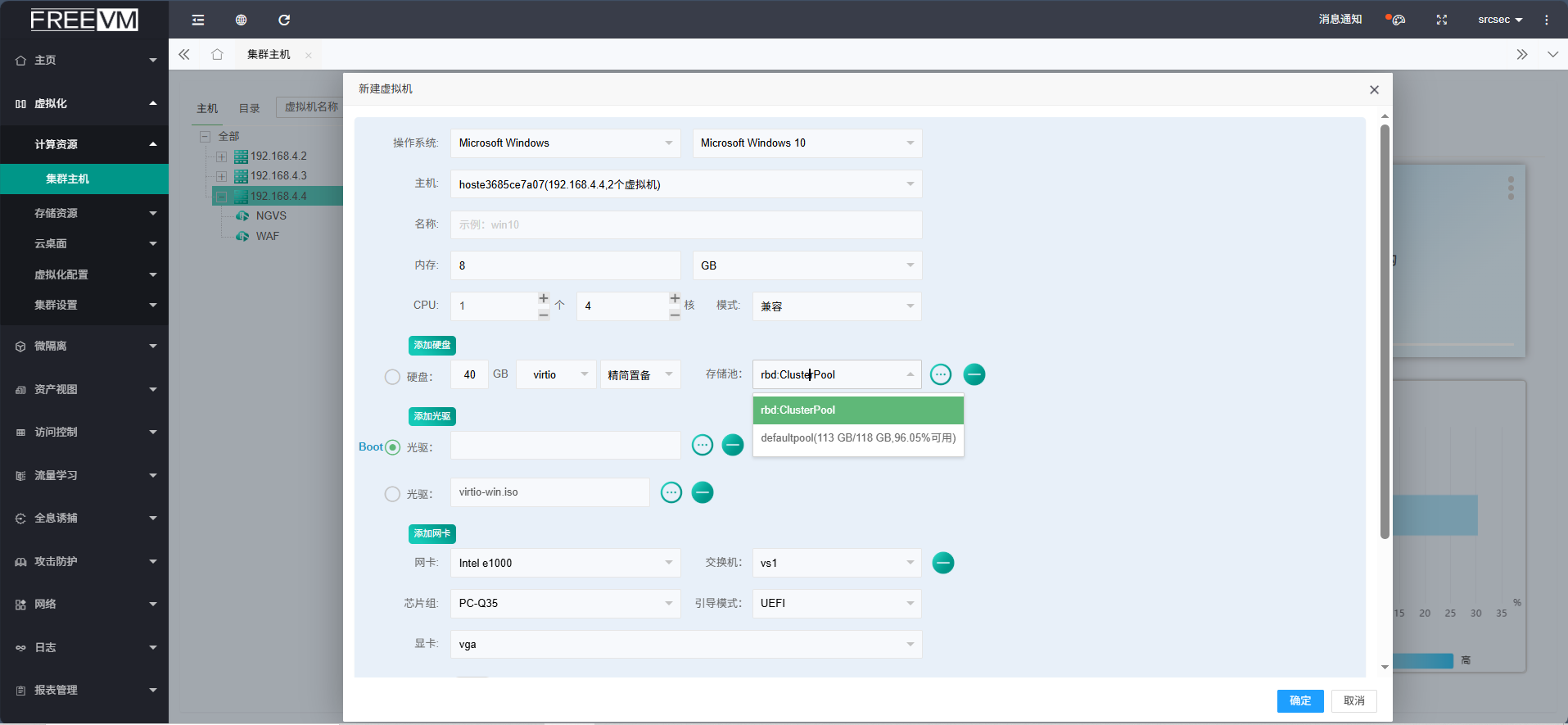Select Boot radio for first optical drive
1568x725 pixels.
(392, 447)
